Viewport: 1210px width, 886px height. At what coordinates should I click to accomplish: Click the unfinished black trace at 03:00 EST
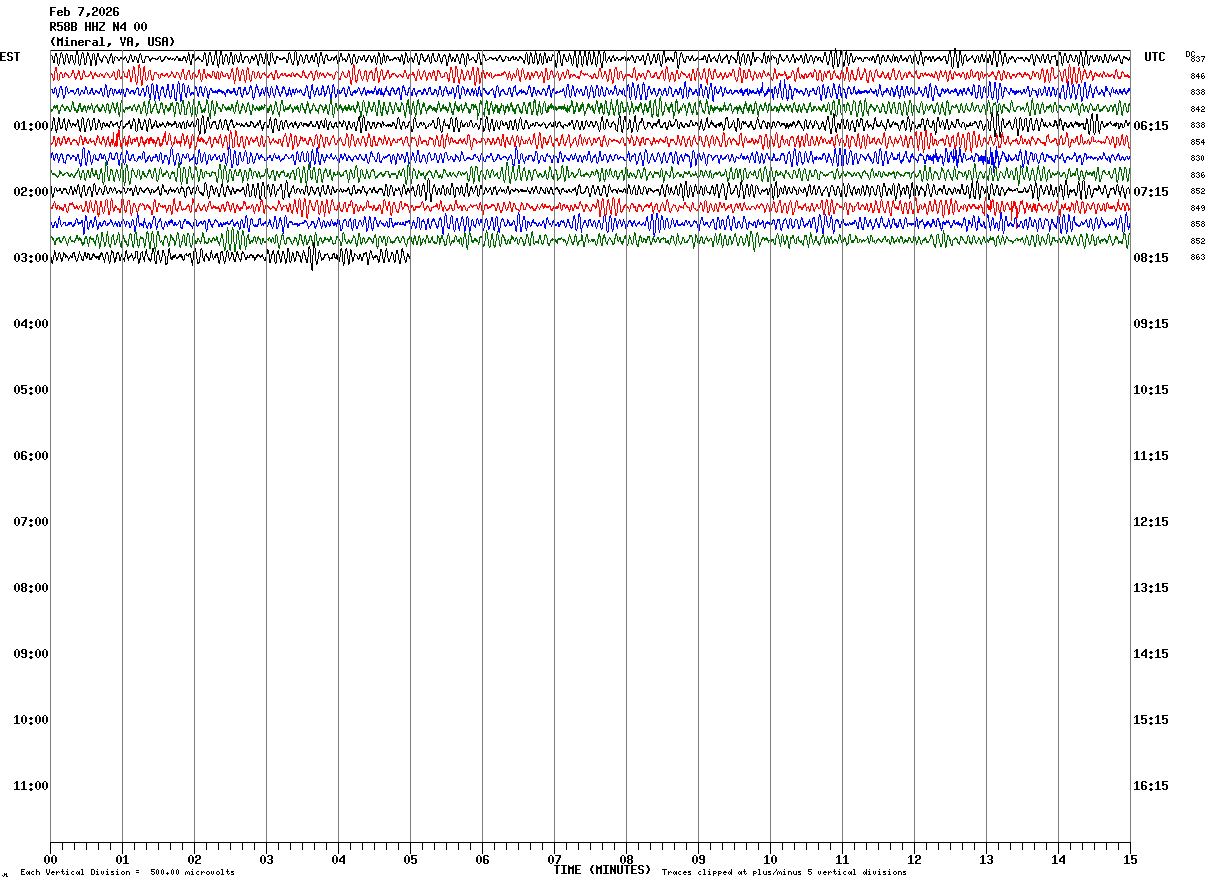(x=230, y=257)
